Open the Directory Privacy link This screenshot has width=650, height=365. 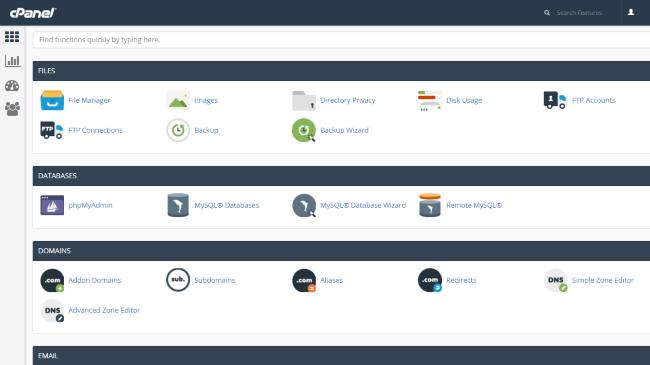(x=348, y=100)
